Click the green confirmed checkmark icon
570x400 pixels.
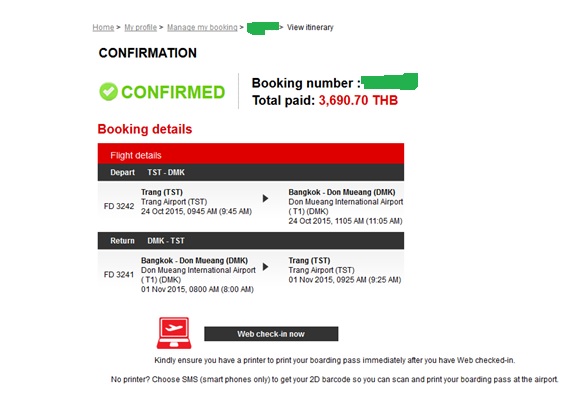tap(108, 92)
